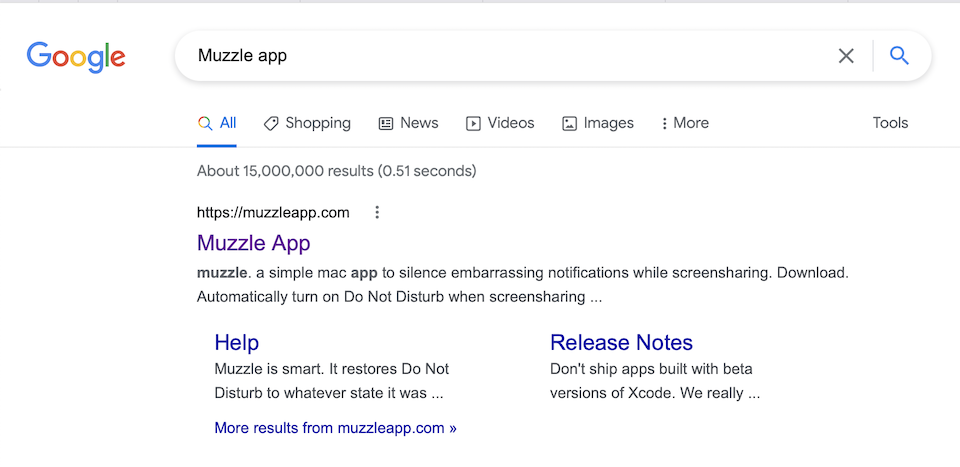Open the three-dot menu beside muzzleapp.com URL
The height and width of the screenshot is (467, 960).
click(x=377, y=212)
